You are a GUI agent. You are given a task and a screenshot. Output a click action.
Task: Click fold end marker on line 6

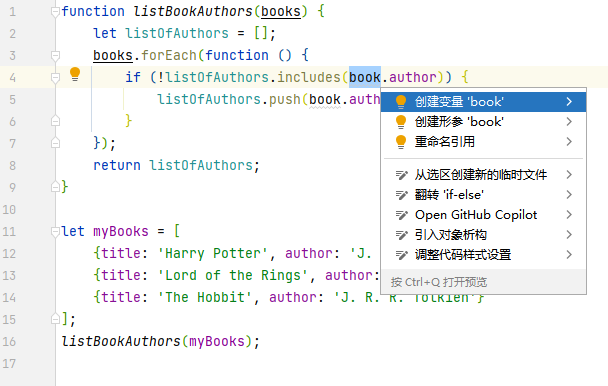(55, 121)
